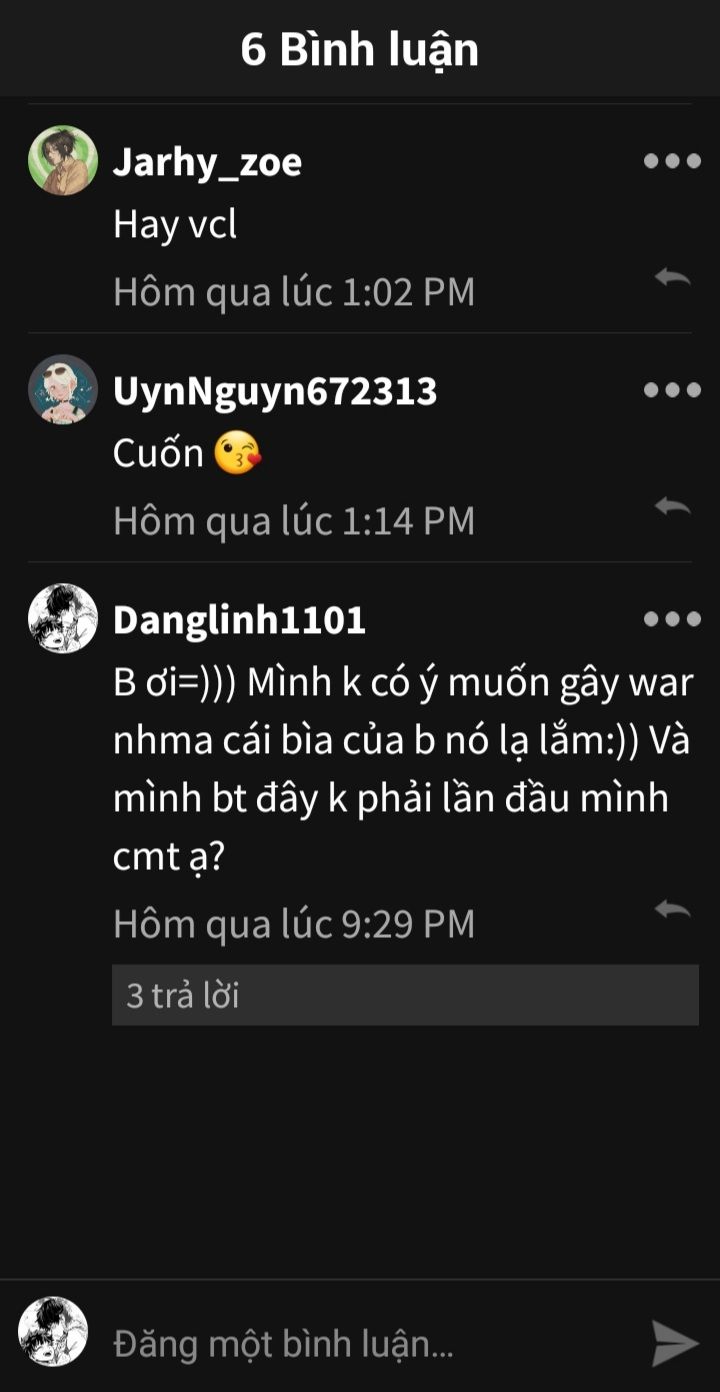Screen dimensions: 720x1392
Task: Reply to Danglinh1101's comment using arrow icon
Action: (x=673, y=909)
